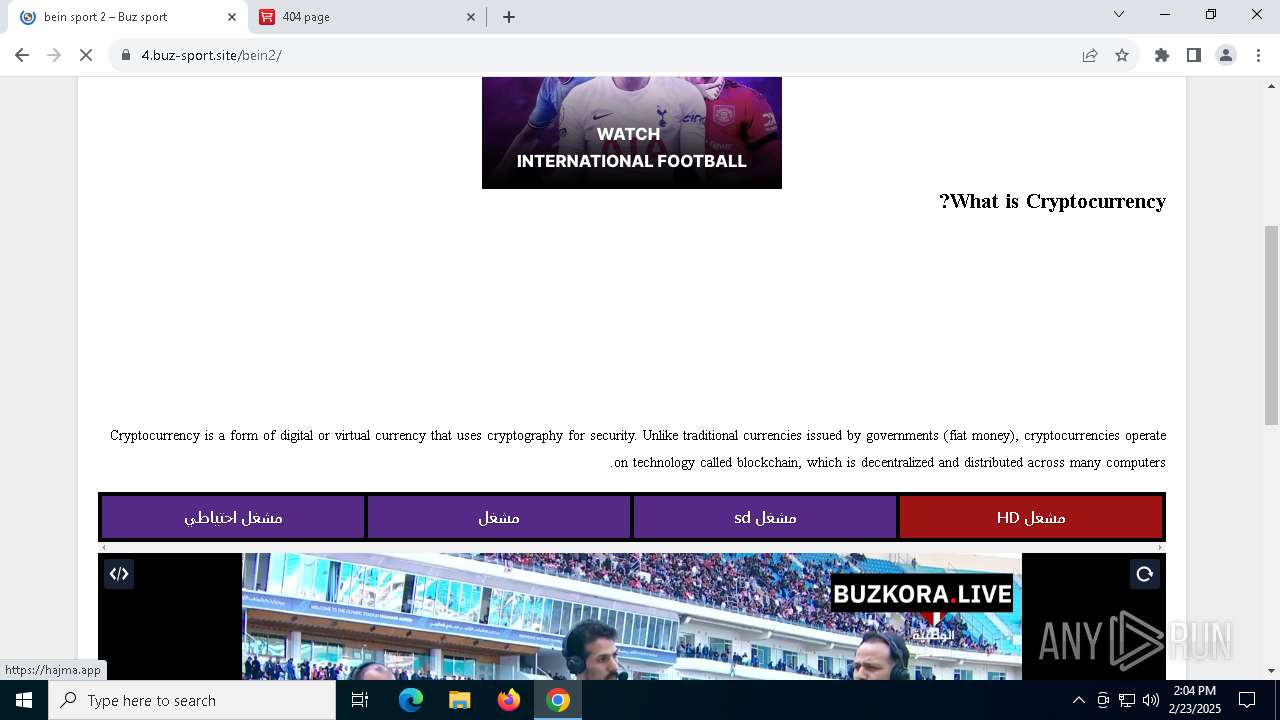
Task: Open Watch International Football banner
Action: coord(632,132)
